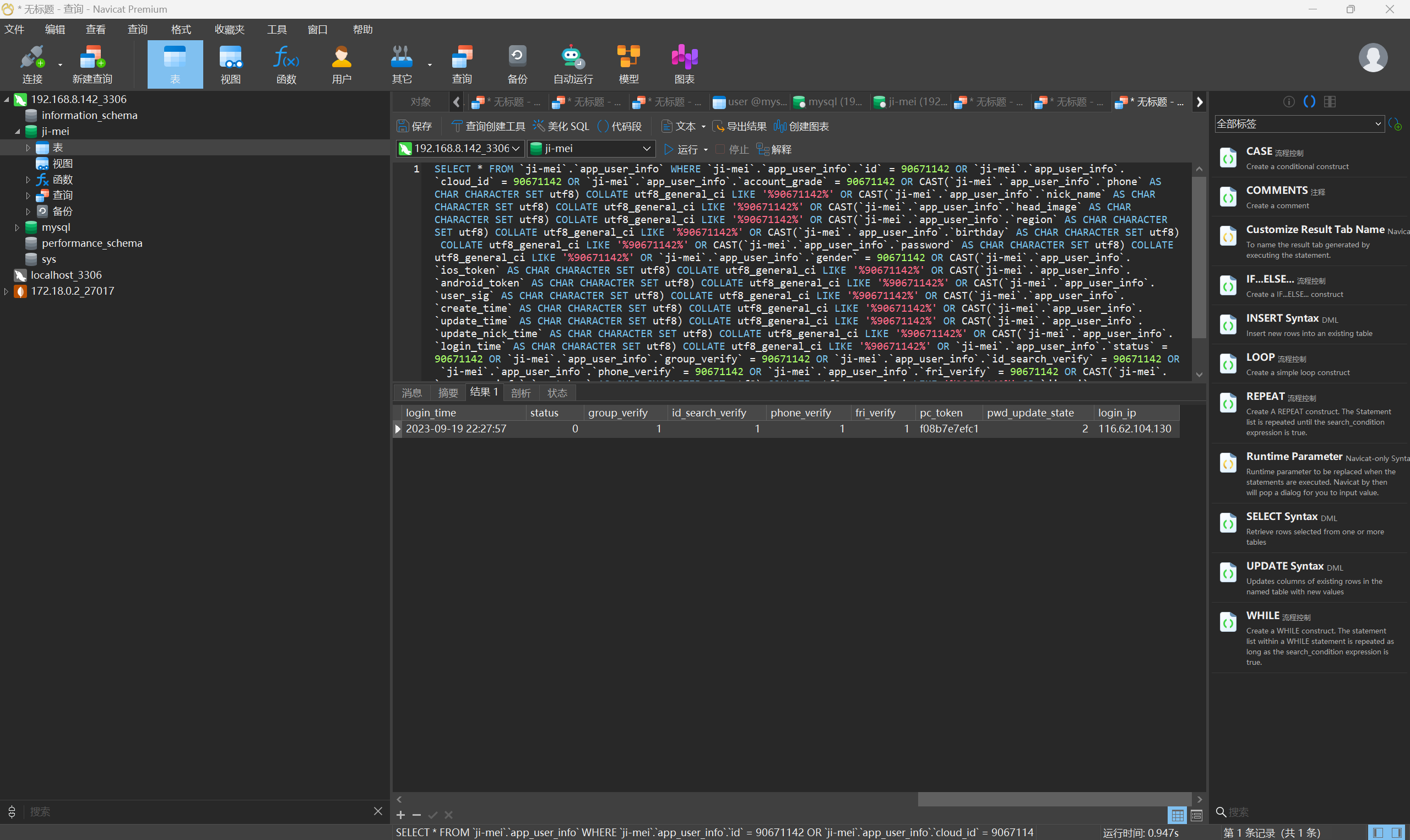Open the 全部标签 tag filter dropdown
Image resolution: width=1410 pixels, height=840 pixels.
click(1299, 124)
